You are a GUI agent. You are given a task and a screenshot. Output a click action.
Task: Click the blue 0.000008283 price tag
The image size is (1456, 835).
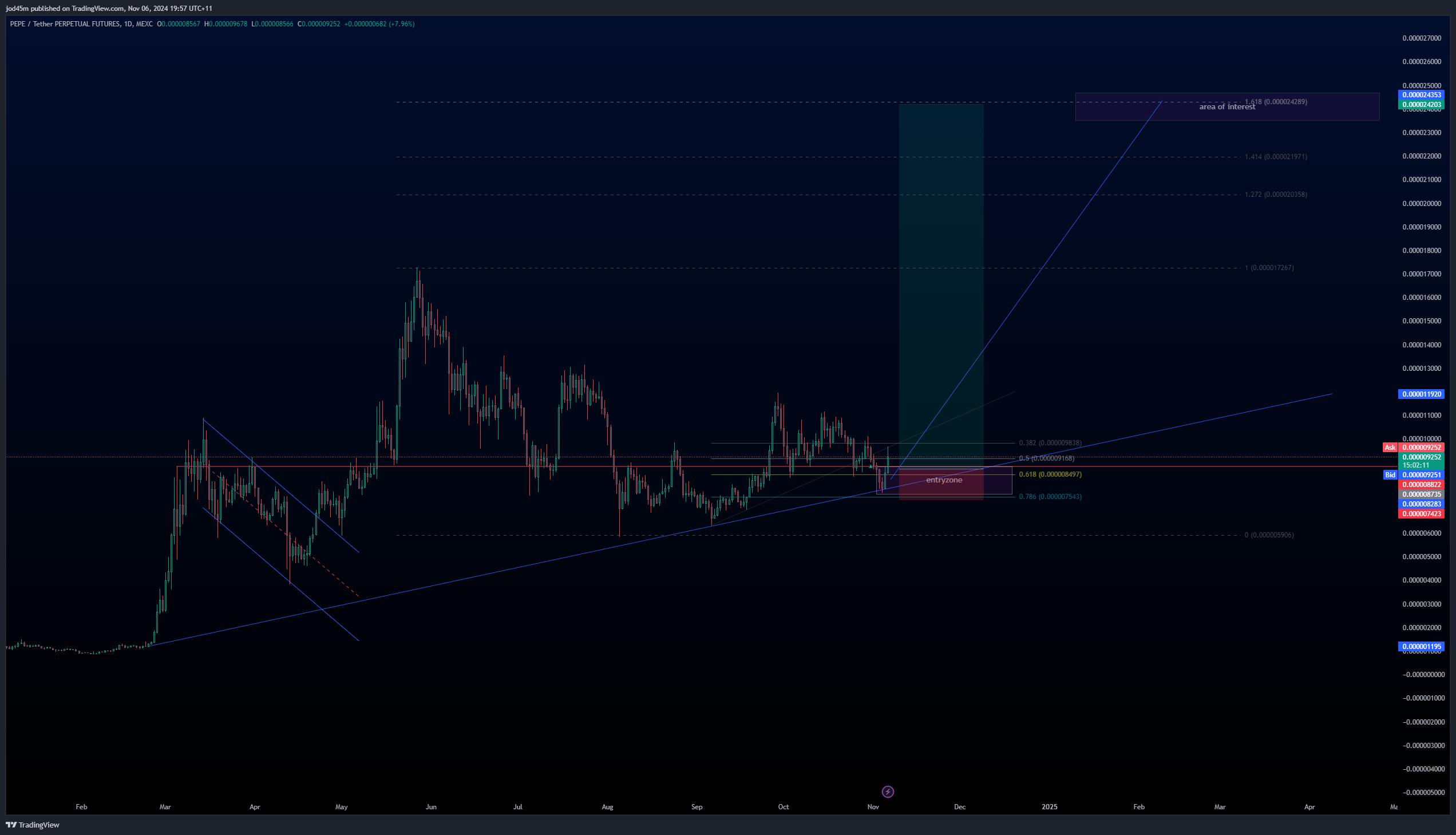tap(1421, 504)
